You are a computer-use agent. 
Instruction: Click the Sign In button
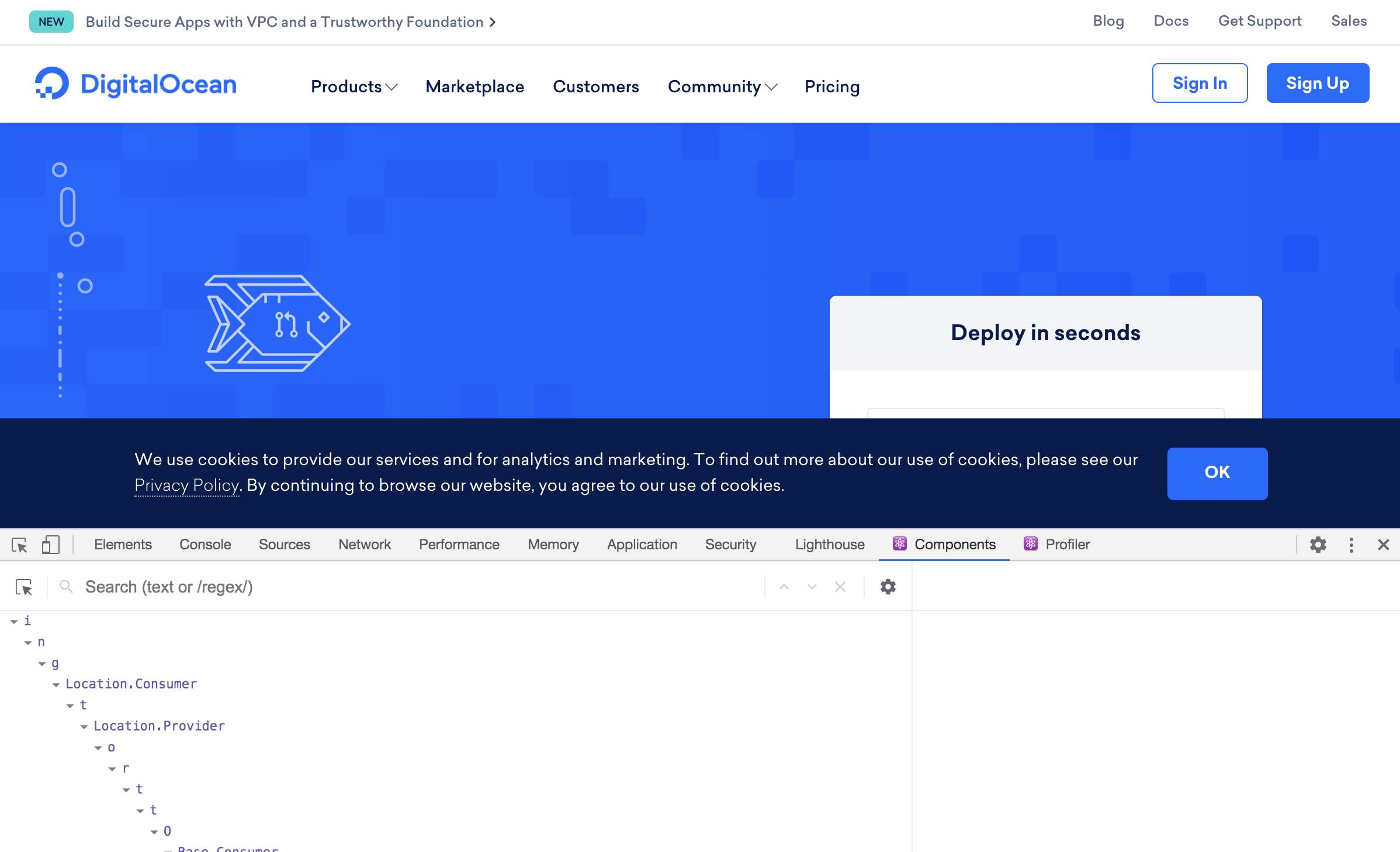(x=1200, y=83)
